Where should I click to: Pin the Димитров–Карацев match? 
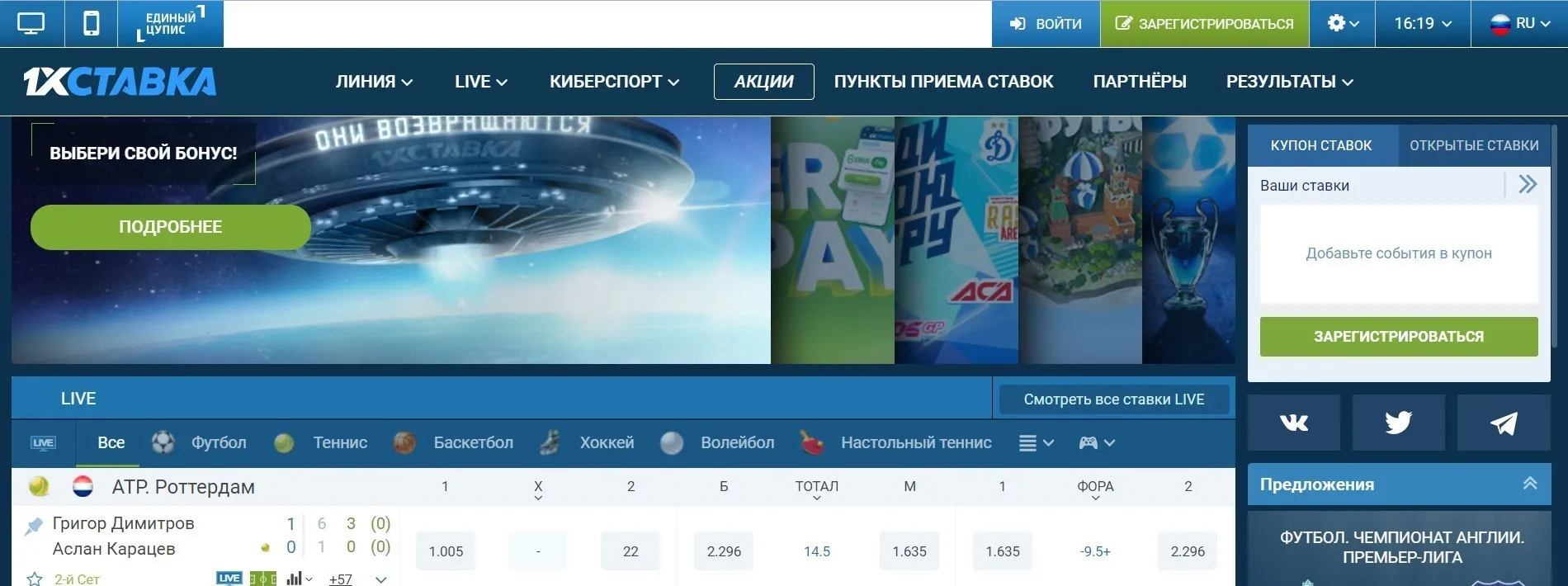coord(34,526)
